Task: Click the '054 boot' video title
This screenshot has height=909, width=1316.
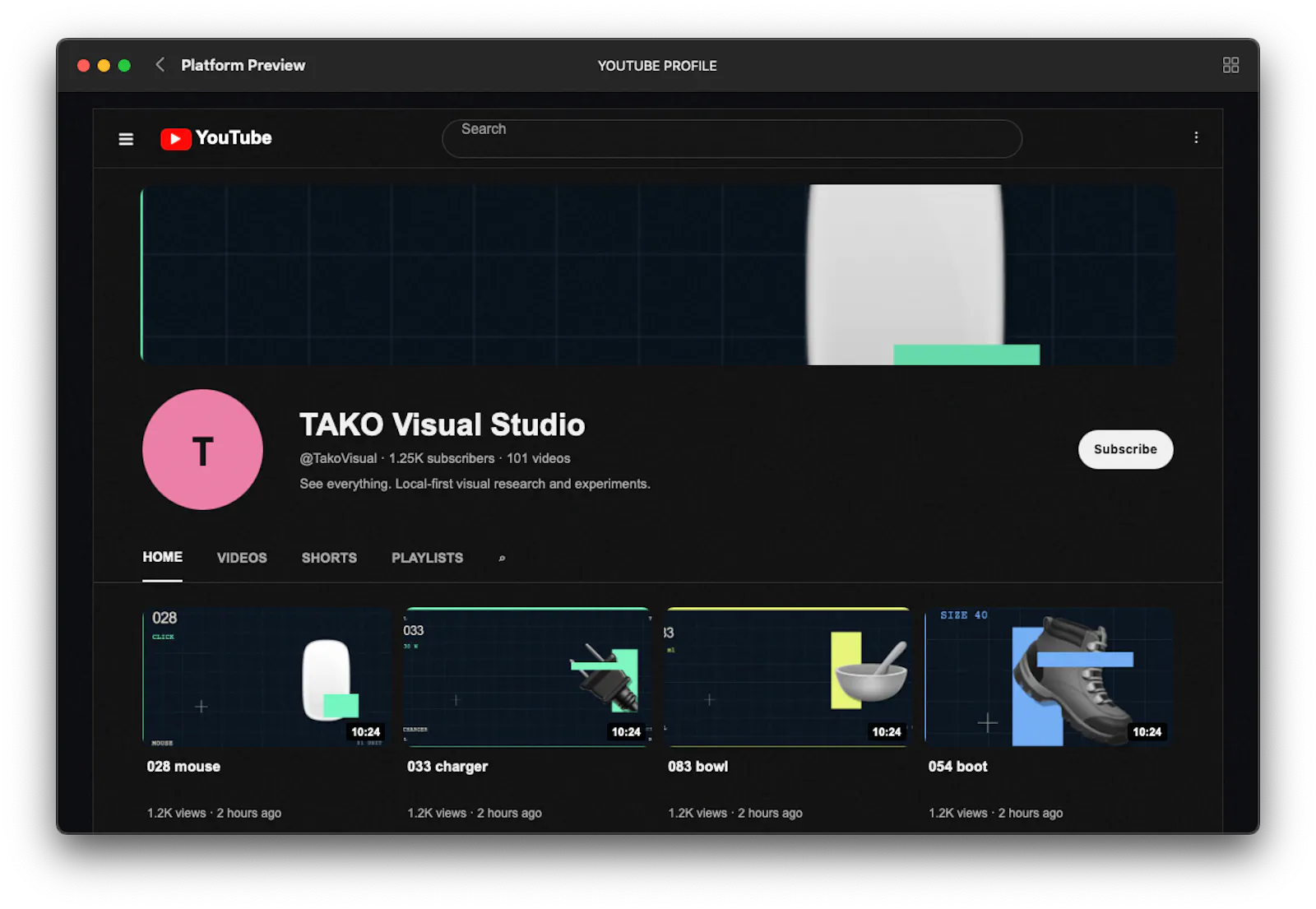Action: [957, 767]
